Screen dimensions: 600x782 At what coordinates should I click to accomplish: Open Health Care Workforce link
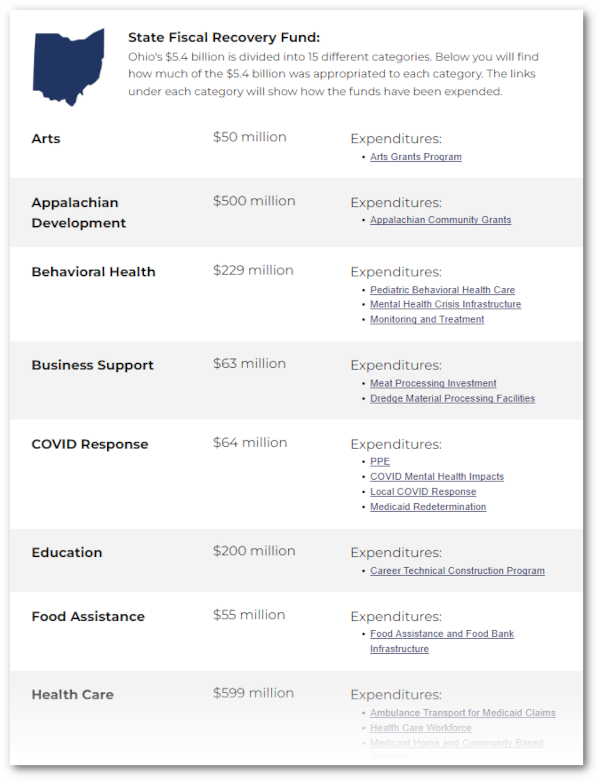420,728
